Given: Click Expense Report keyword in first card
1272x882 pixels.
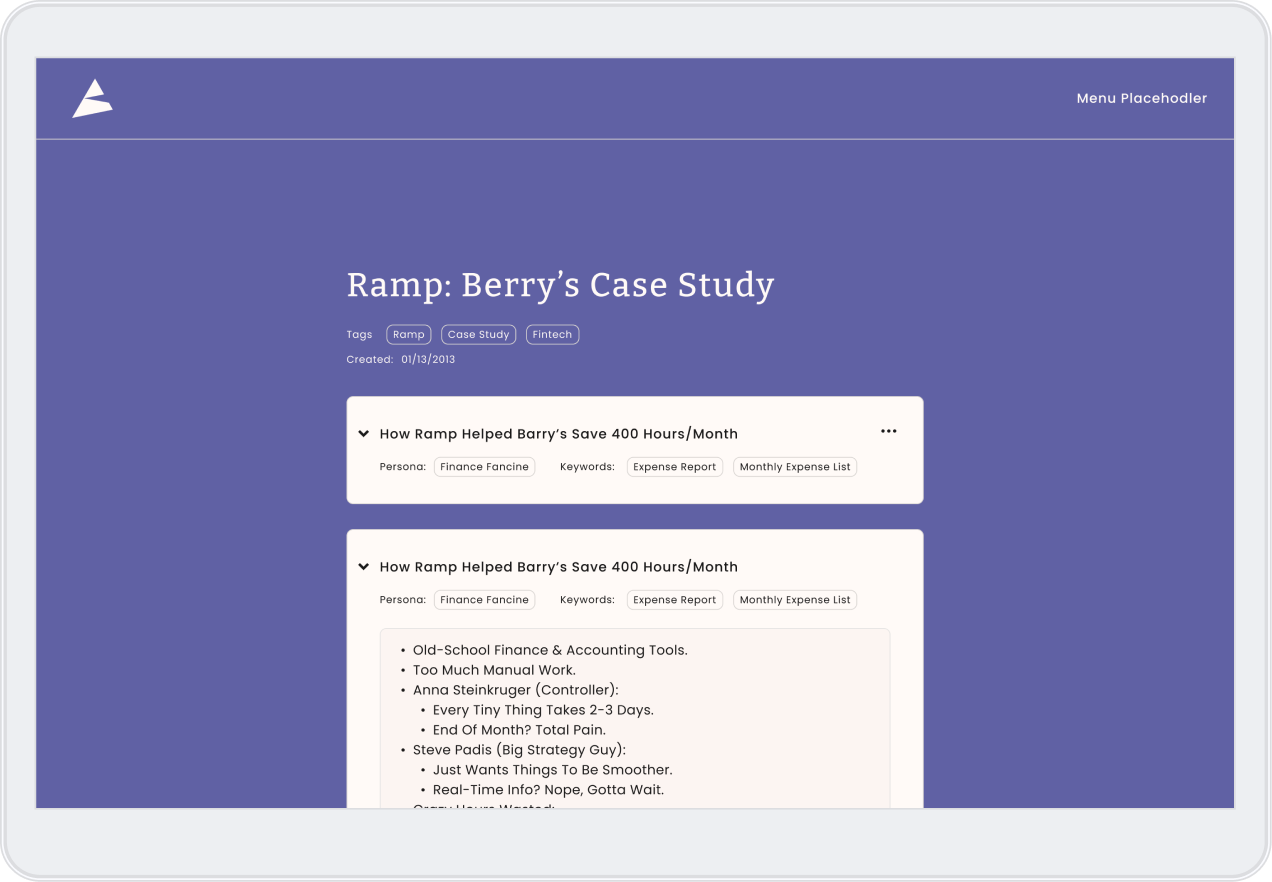Looking at the screenshot, I should tap(675, 467).
